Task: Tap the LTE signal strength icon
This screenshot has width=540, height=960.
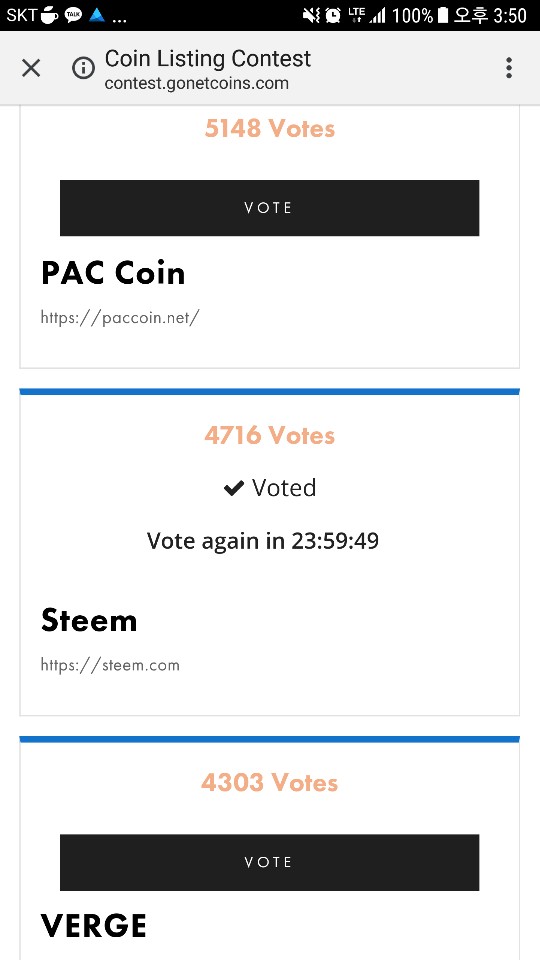Action: point(367,15)
